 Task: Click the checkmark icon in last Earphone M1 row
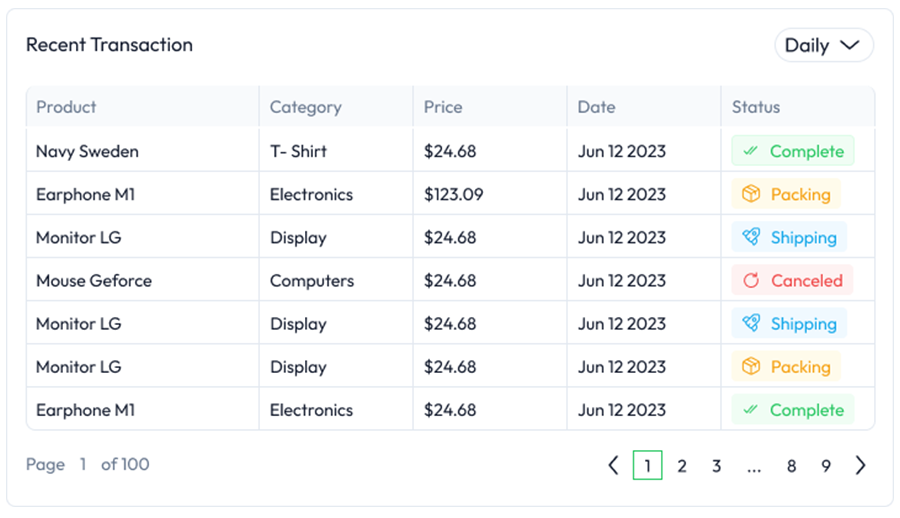tap(750, 410)
